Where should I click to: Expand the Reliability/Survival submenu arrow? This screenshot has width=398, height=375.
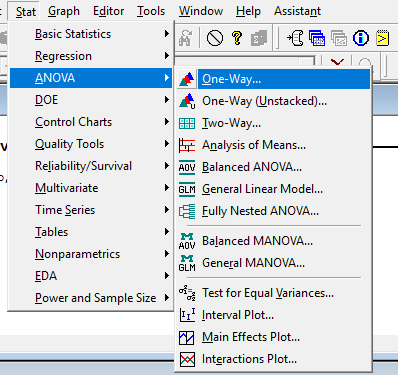tap(167, 166)
